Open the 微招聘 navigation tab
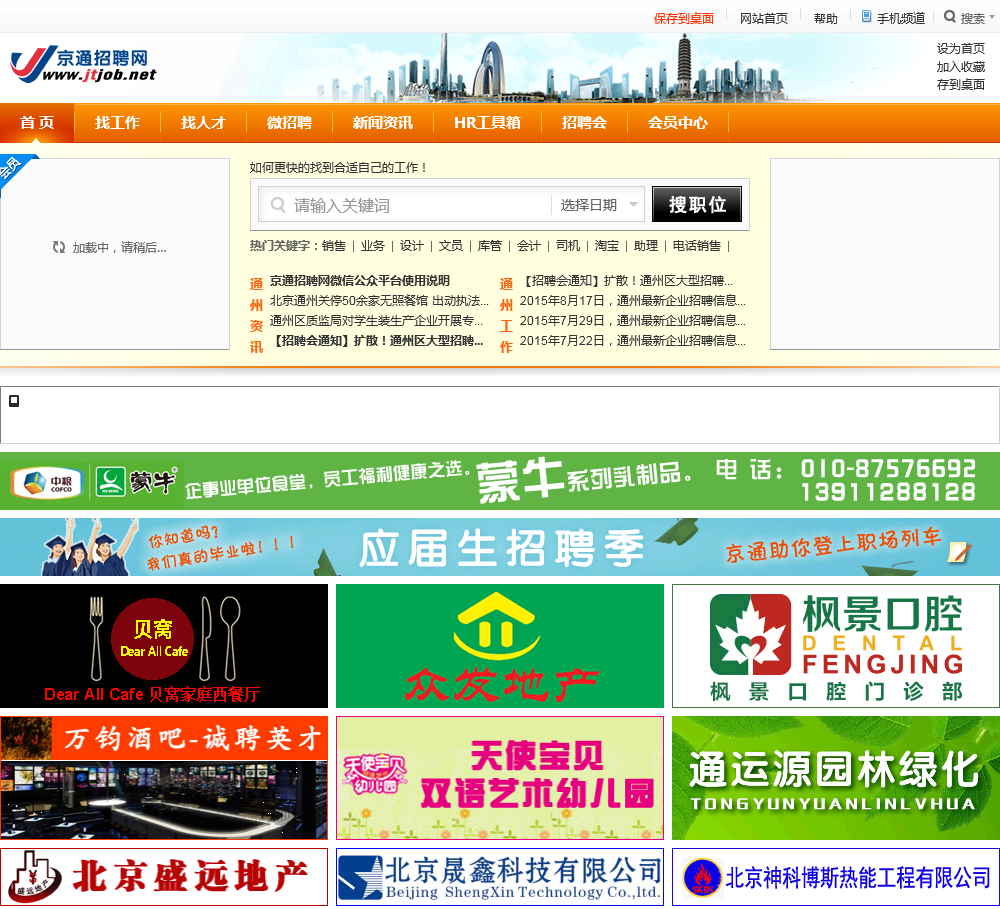 click(289, 122)
